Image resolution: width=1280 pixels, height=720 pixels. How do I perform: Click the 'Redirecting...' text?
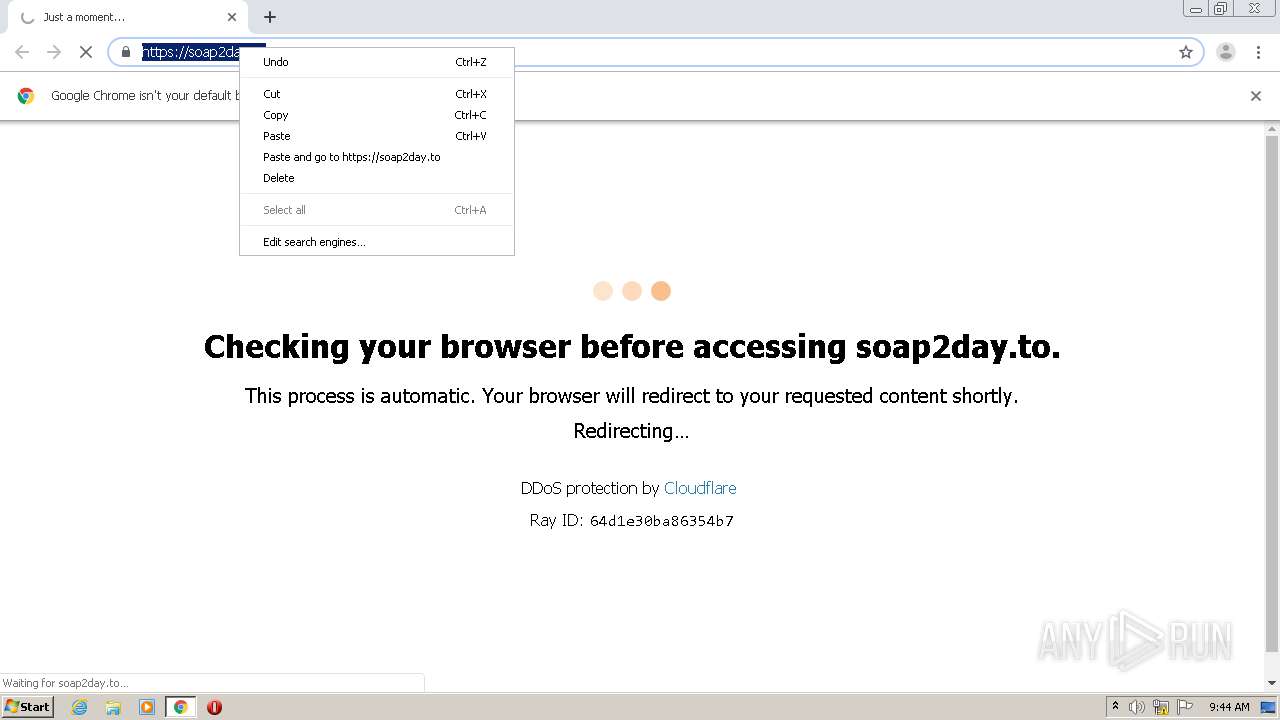(631, 431)
